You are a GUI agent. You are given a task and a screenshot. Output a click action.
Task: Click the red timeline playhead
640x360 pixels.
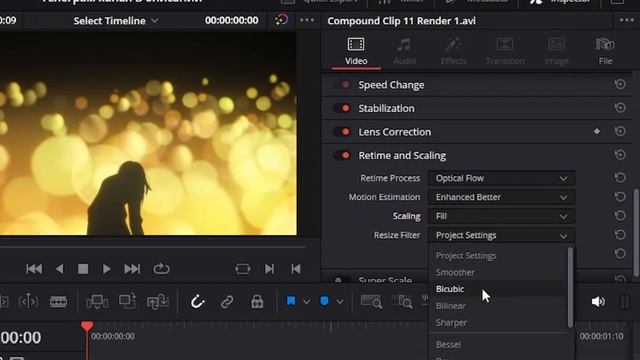pos(87,326)
